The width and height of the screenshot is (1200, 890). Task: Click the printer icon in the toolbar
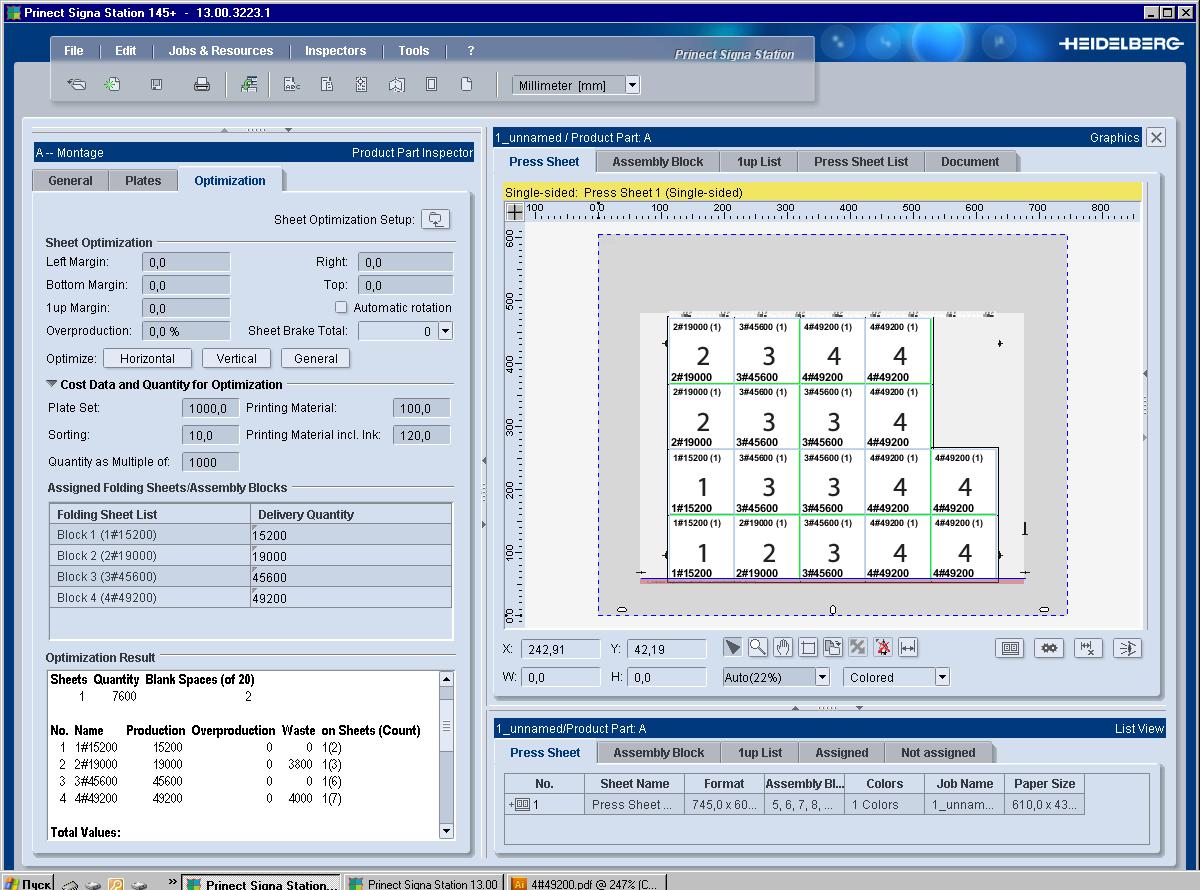202,85
